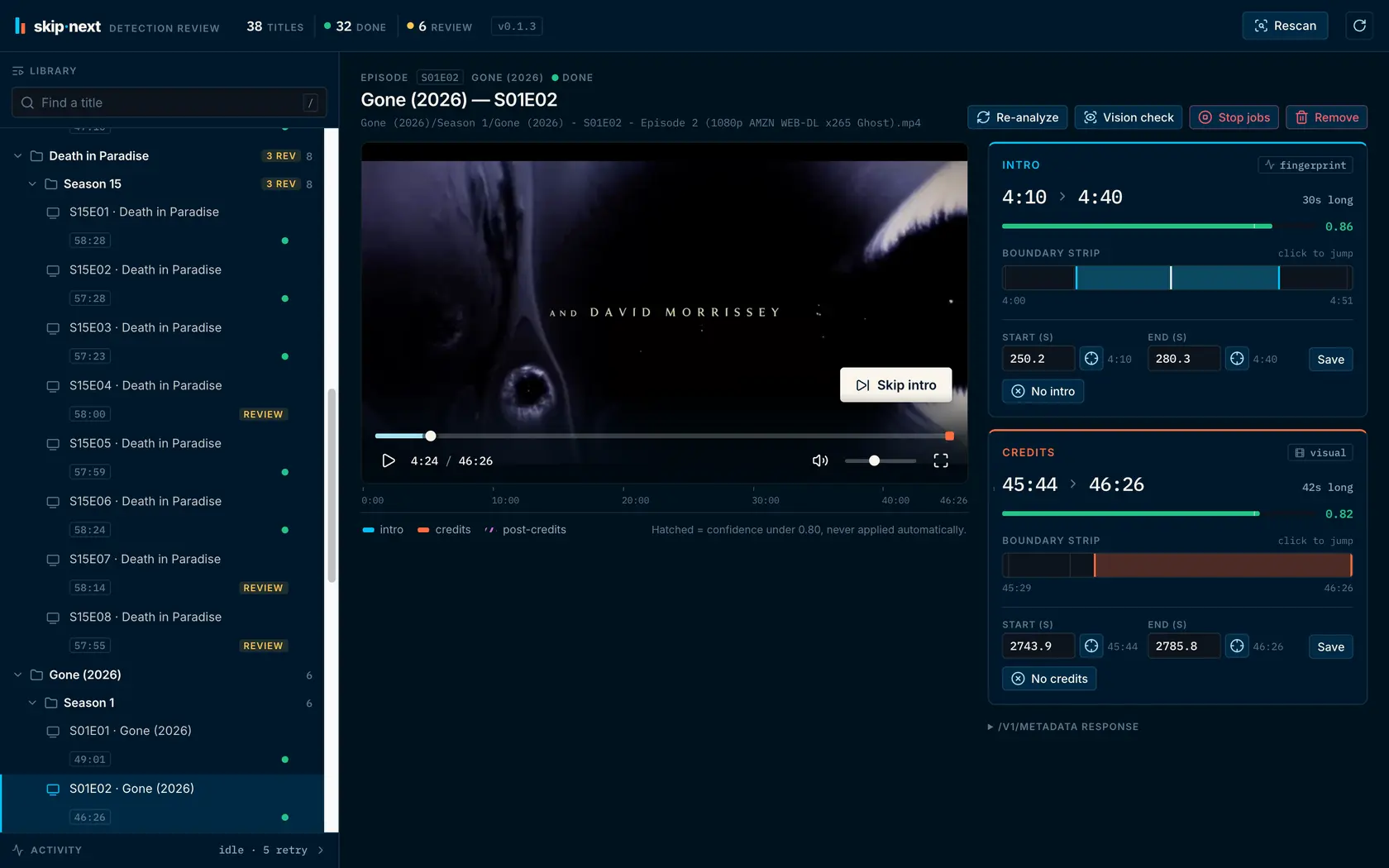Click the credits End (s) field 2785.8
Viewport: 1389px width, 868px height.
[x=1184, y=646]
